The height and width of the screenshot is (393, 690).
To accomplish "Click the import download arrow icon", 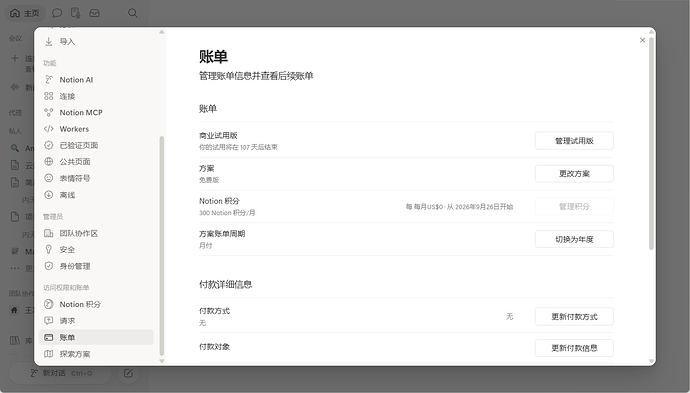I will (x=49, y=41).
